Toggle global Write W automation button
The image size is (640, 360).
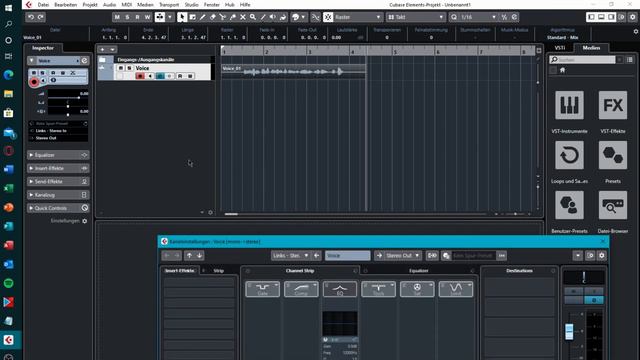coord(147,17)
